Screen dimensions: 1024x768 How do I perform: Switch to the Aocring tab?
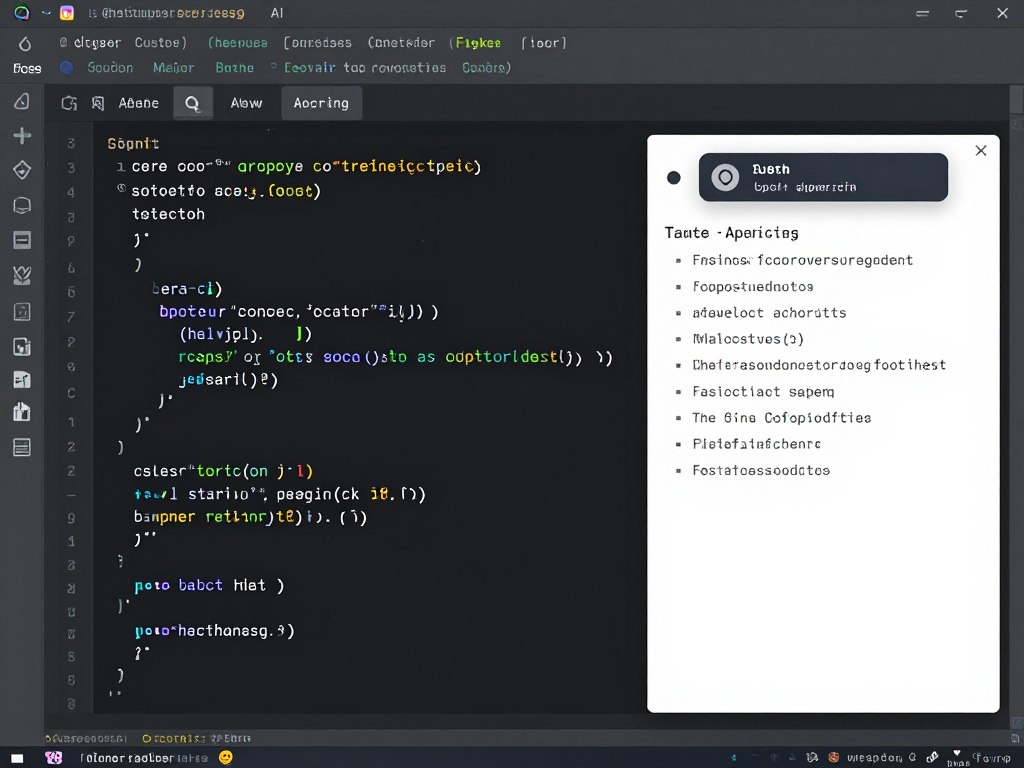321,102
